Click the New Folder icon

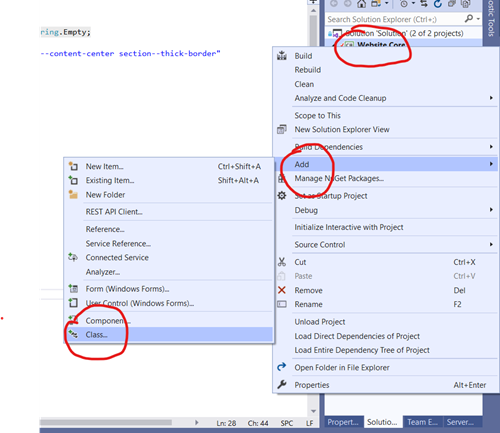[73, 194]
